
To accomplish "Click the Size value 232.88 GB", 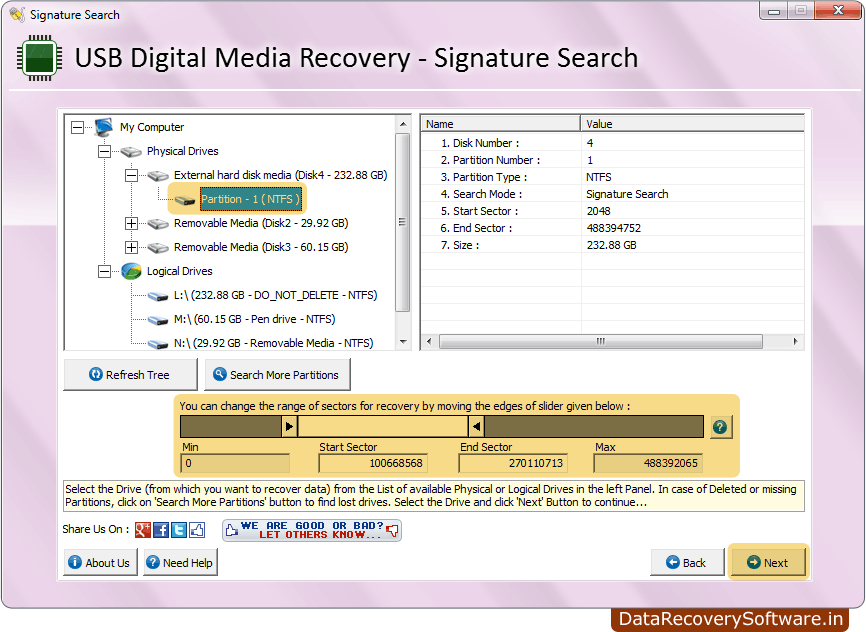I will [611, 245].
